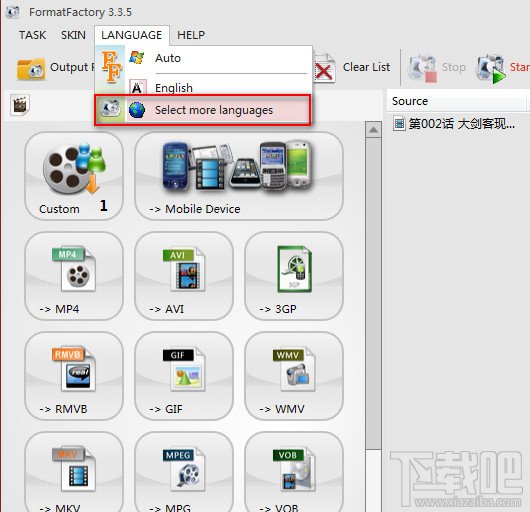Click the globe icon in language menu
Screen dimensions: 530x512
tap(137, 110)
